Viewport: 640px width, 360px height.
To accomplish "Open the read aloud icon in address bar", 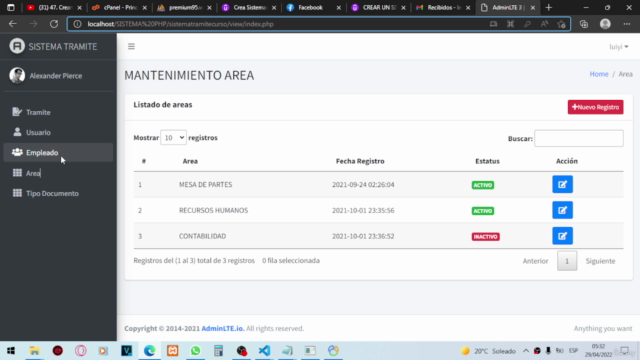I will [x=544, y=24].
